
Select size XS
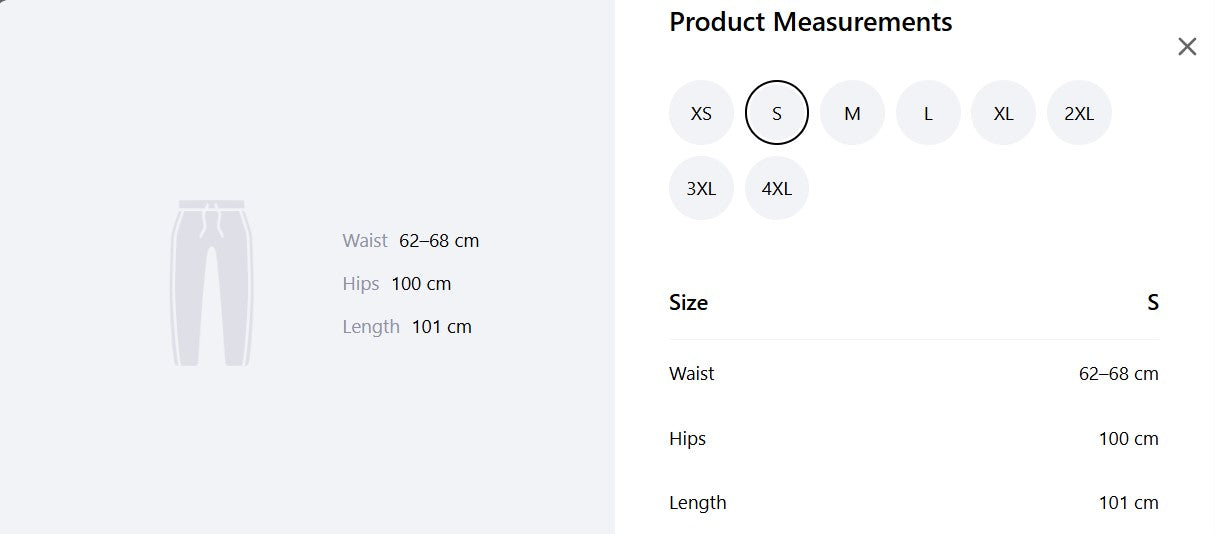(x=701, y=113)
